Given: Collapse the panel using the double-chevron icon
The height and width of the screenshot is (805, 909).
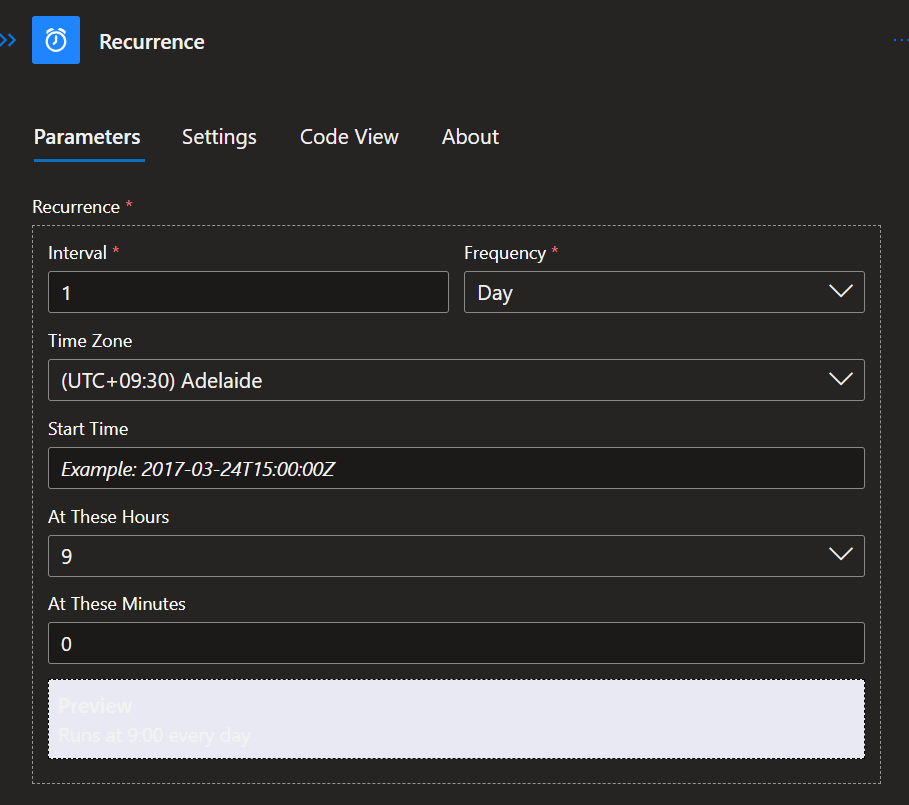Looking at the screenshot, I should (8, 41).
